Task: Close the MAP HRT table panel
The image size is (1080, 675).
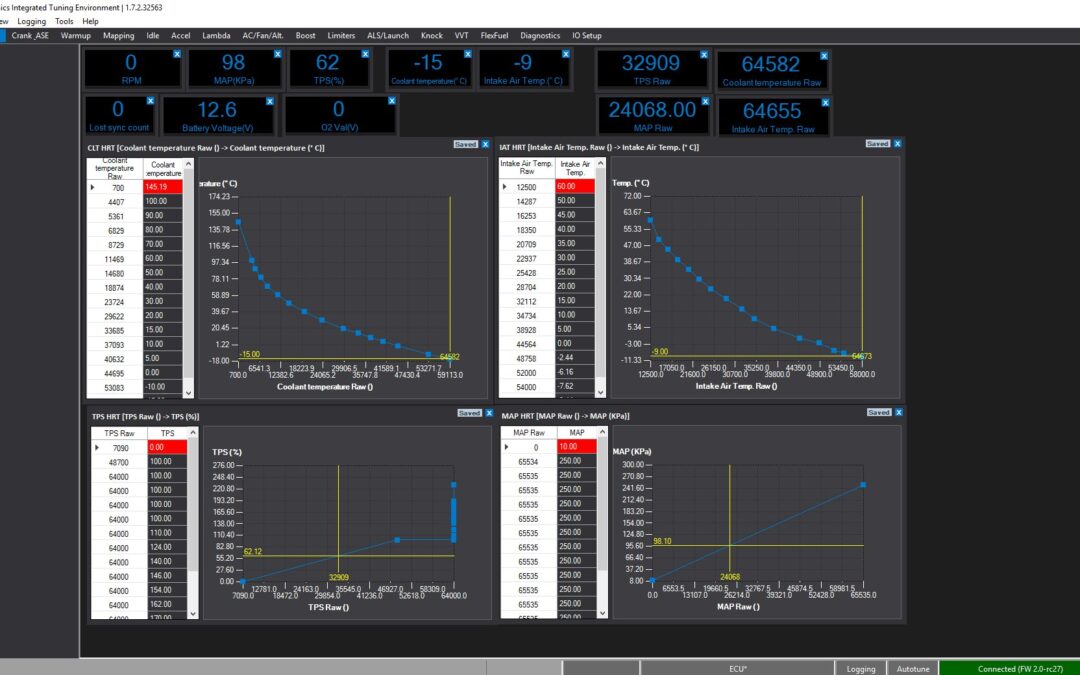Action: tap(898, 412)
